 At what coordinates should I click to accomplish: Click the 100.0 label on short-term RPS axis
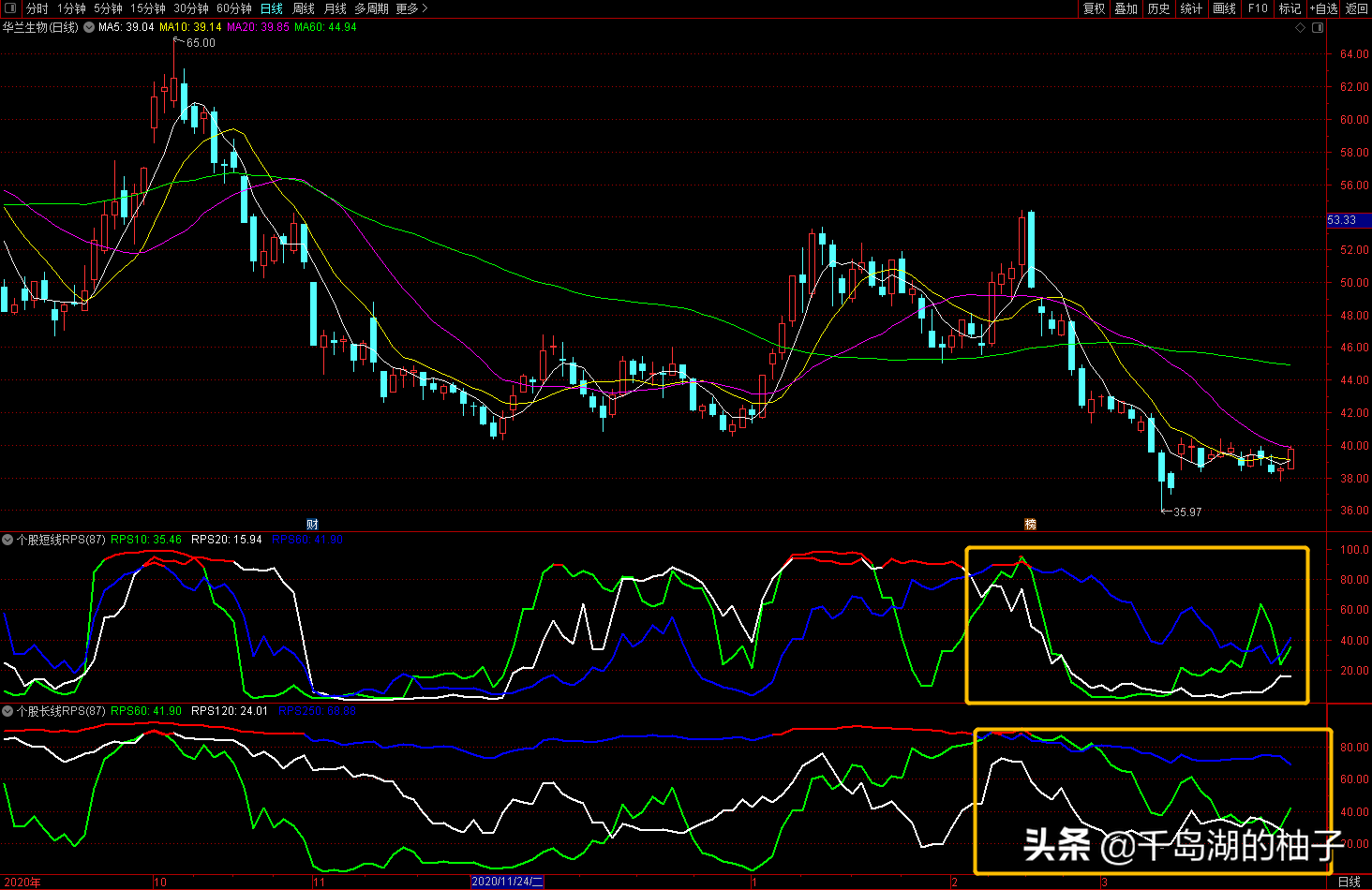pyautogui.click(x=1354, y=550)
